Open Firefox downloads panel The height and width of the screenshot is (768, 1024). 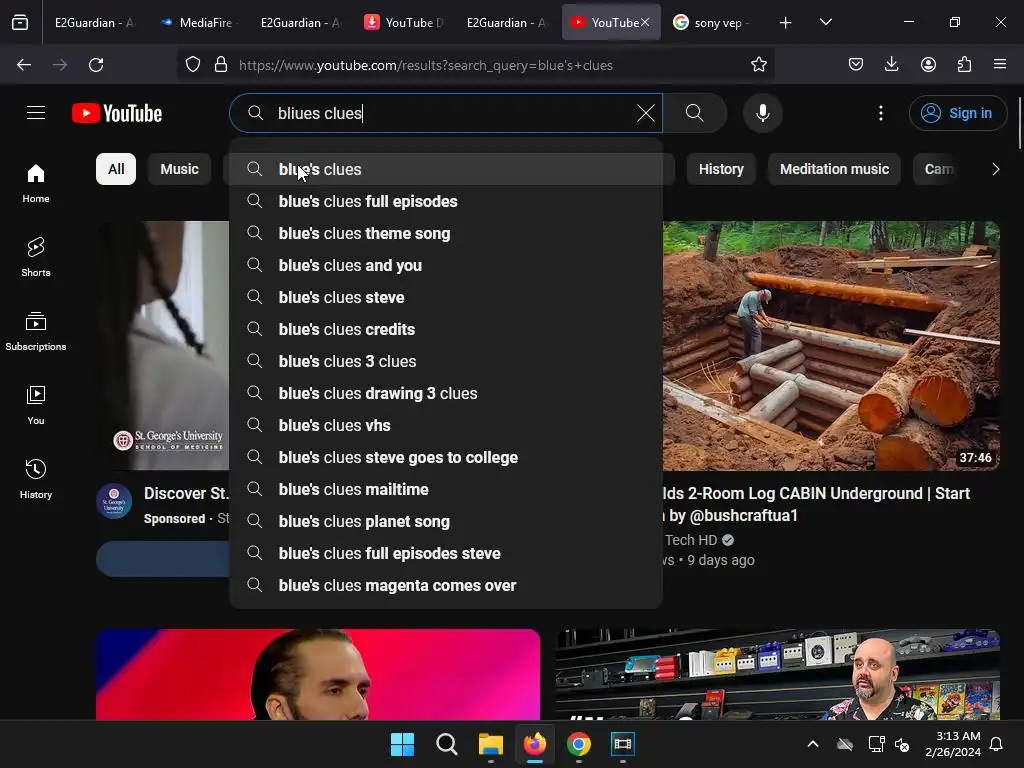(891, 65)
